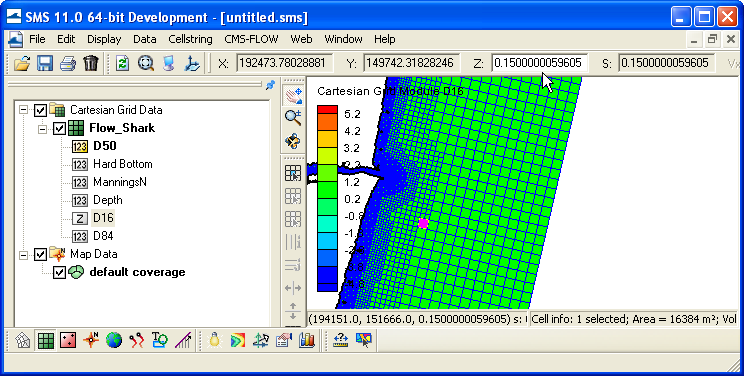
Task: Click the trash can Delete icon
Action: [91, 63]
